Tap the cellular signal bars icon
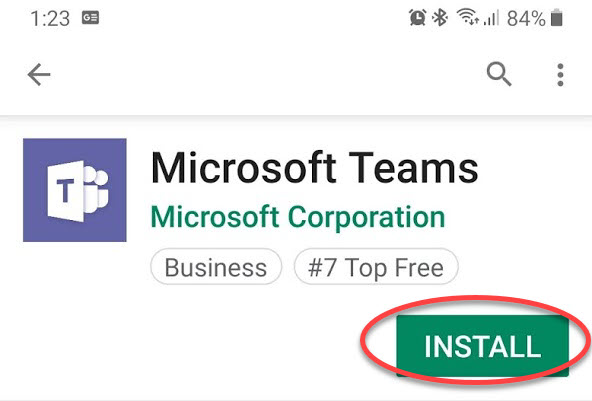This screenshot has width=592, height=401. (491, 17)
